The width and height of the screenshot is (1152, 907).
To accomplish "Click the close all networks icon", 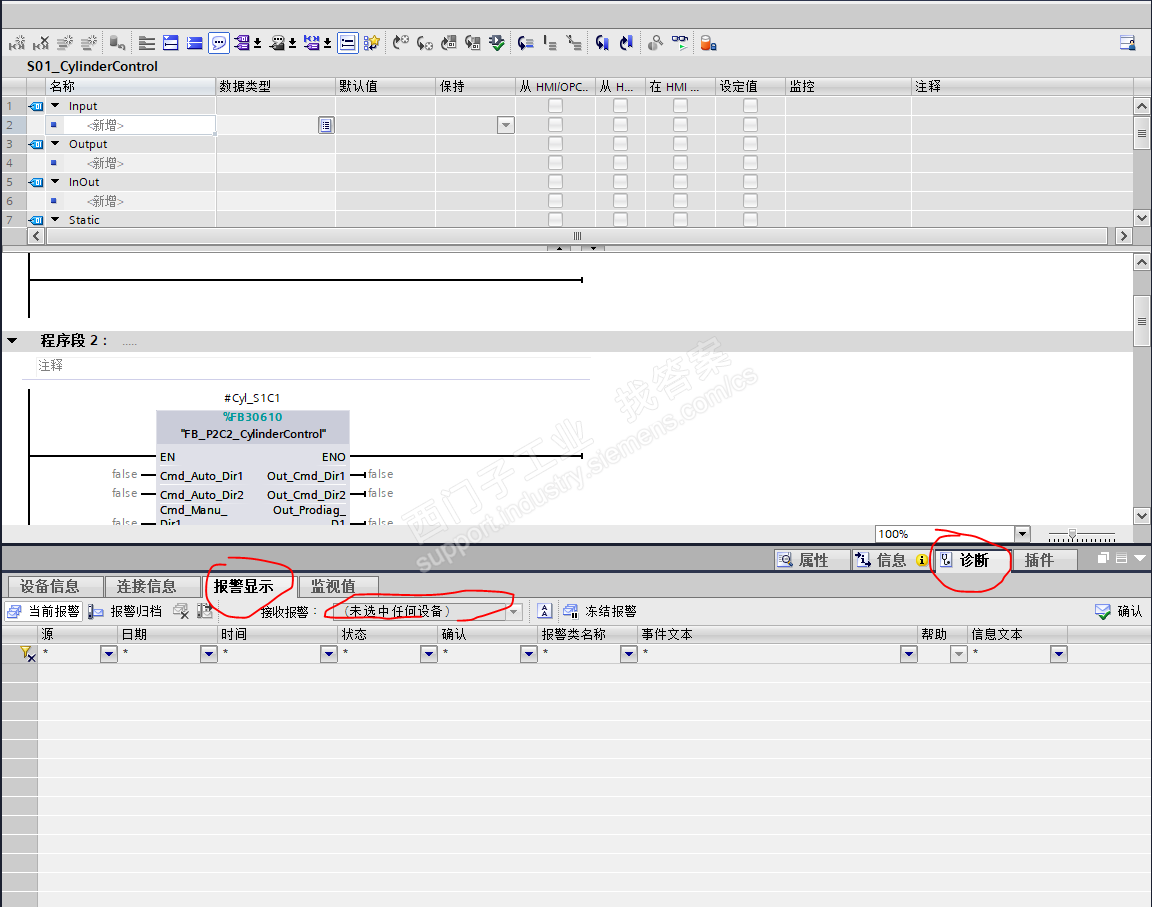I will pyautogui.click(x=195, y=43).
